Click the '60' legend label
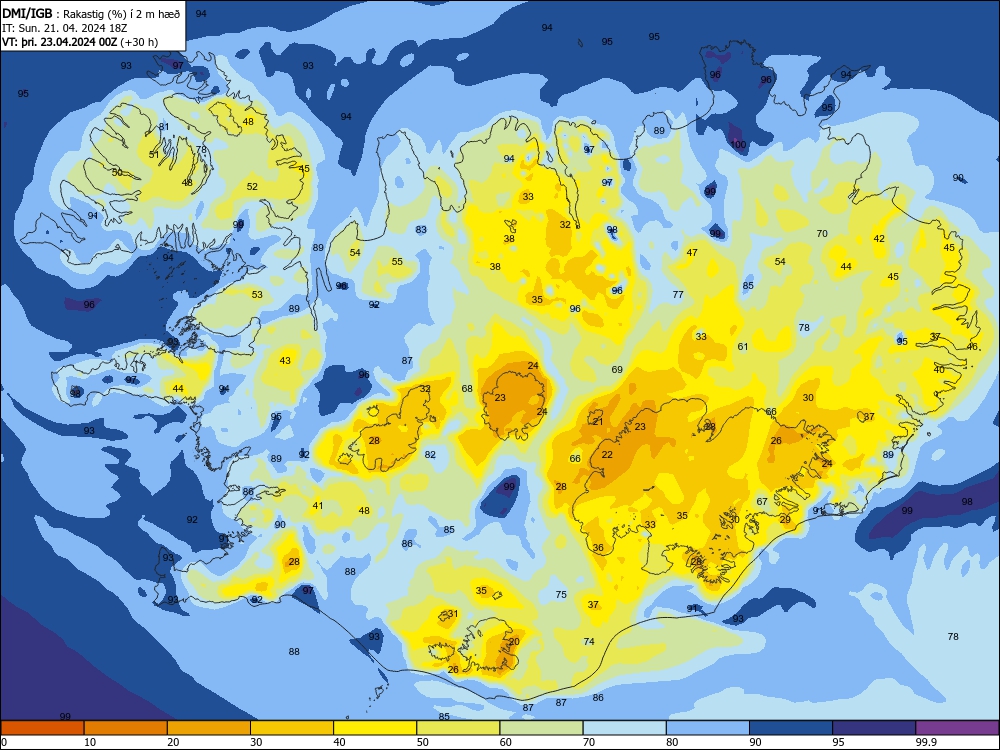This screenshot has height=750, width=1000. coord(506,742)
